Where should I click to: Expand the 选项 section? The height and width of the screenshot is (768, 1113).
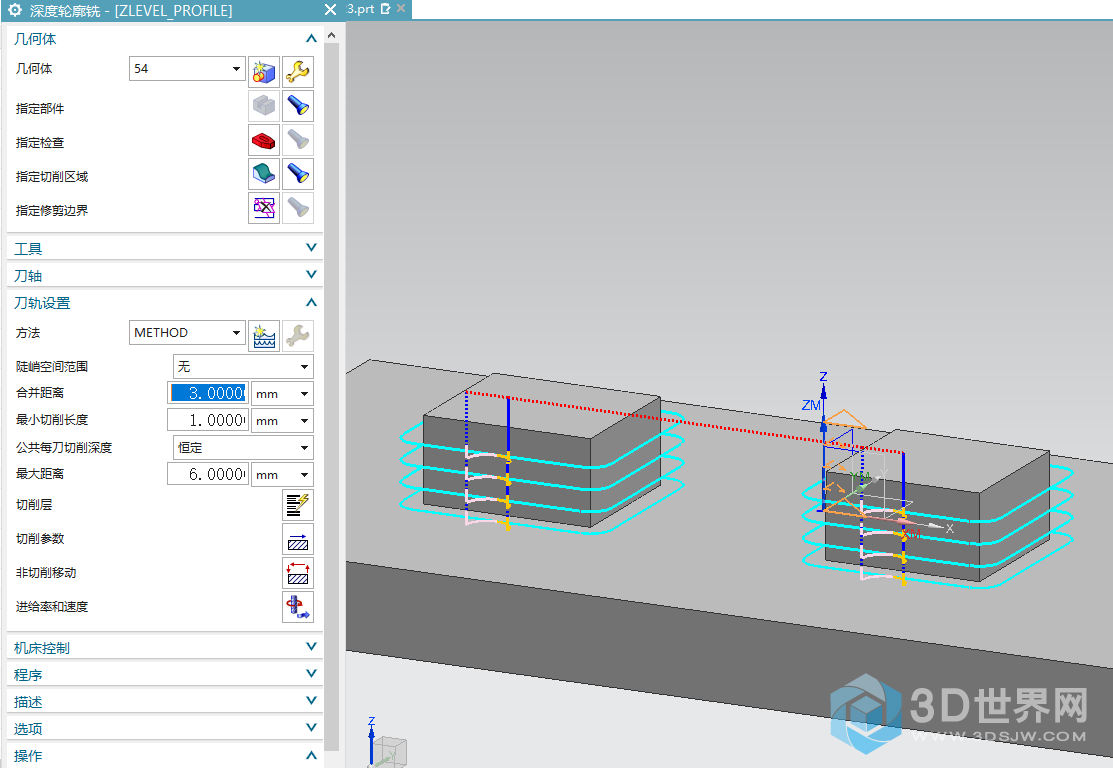tap(165, 728)
